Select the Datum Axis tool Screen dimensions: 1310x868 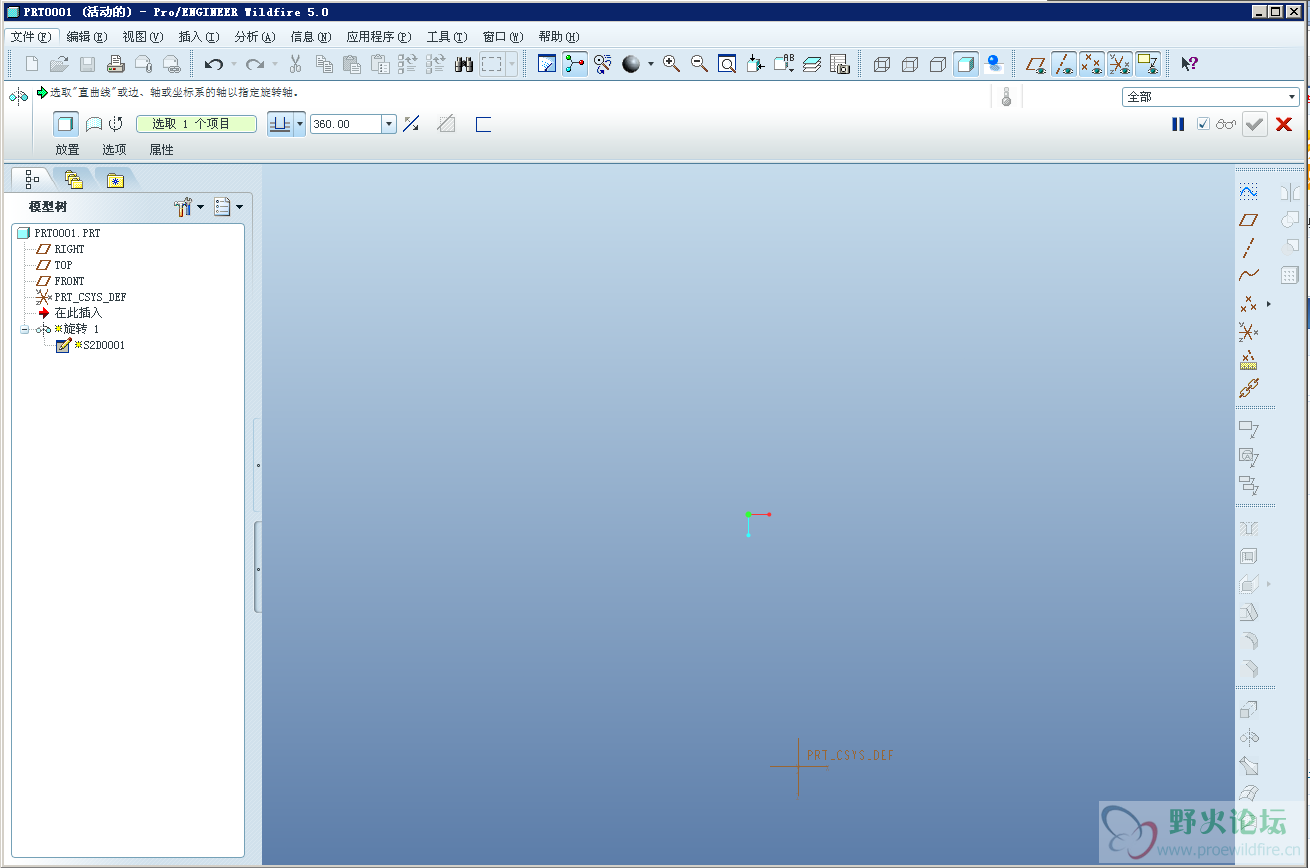(1248, 247)
